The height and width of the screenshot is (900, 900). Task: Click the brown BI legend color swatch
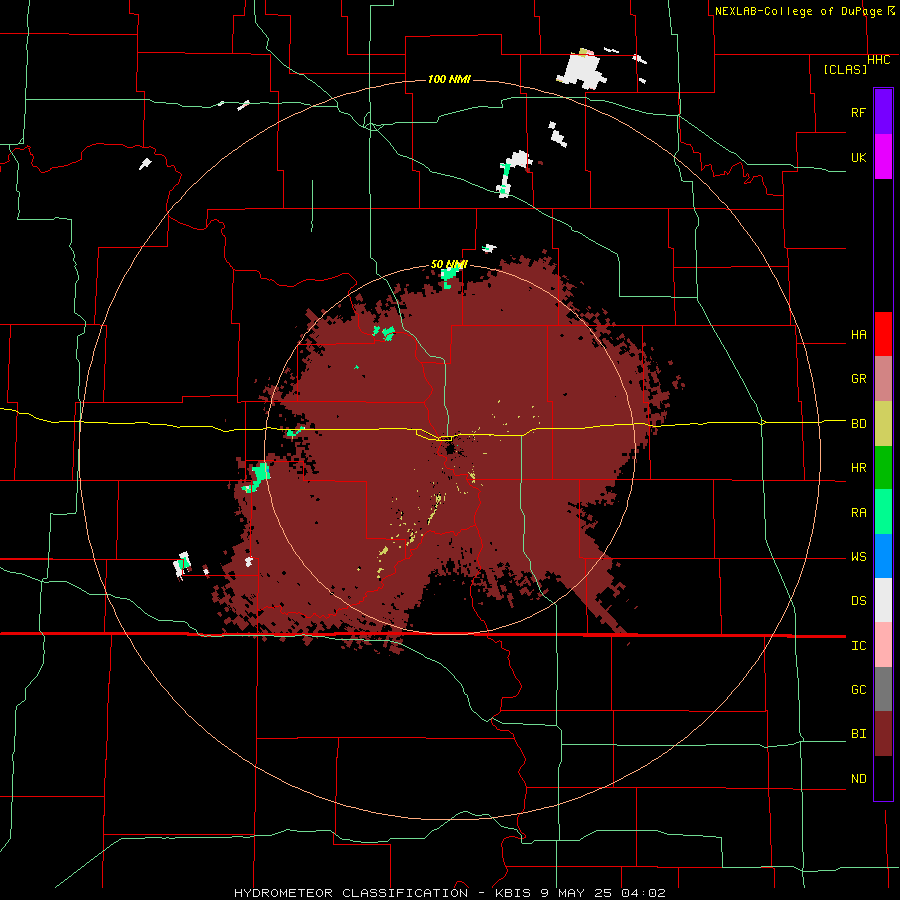point(883,734)
